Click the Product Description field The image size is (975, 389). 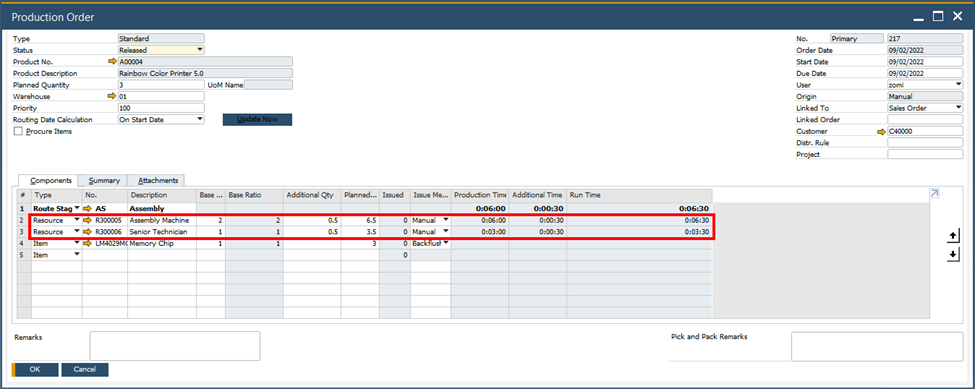coord(205,73)
